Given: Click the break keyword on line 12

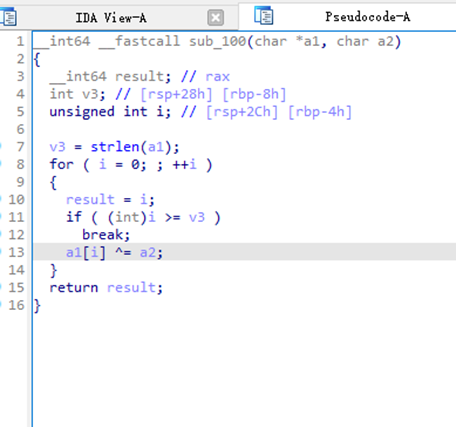Looking at the screenshot, I should (x=103, y=235).
